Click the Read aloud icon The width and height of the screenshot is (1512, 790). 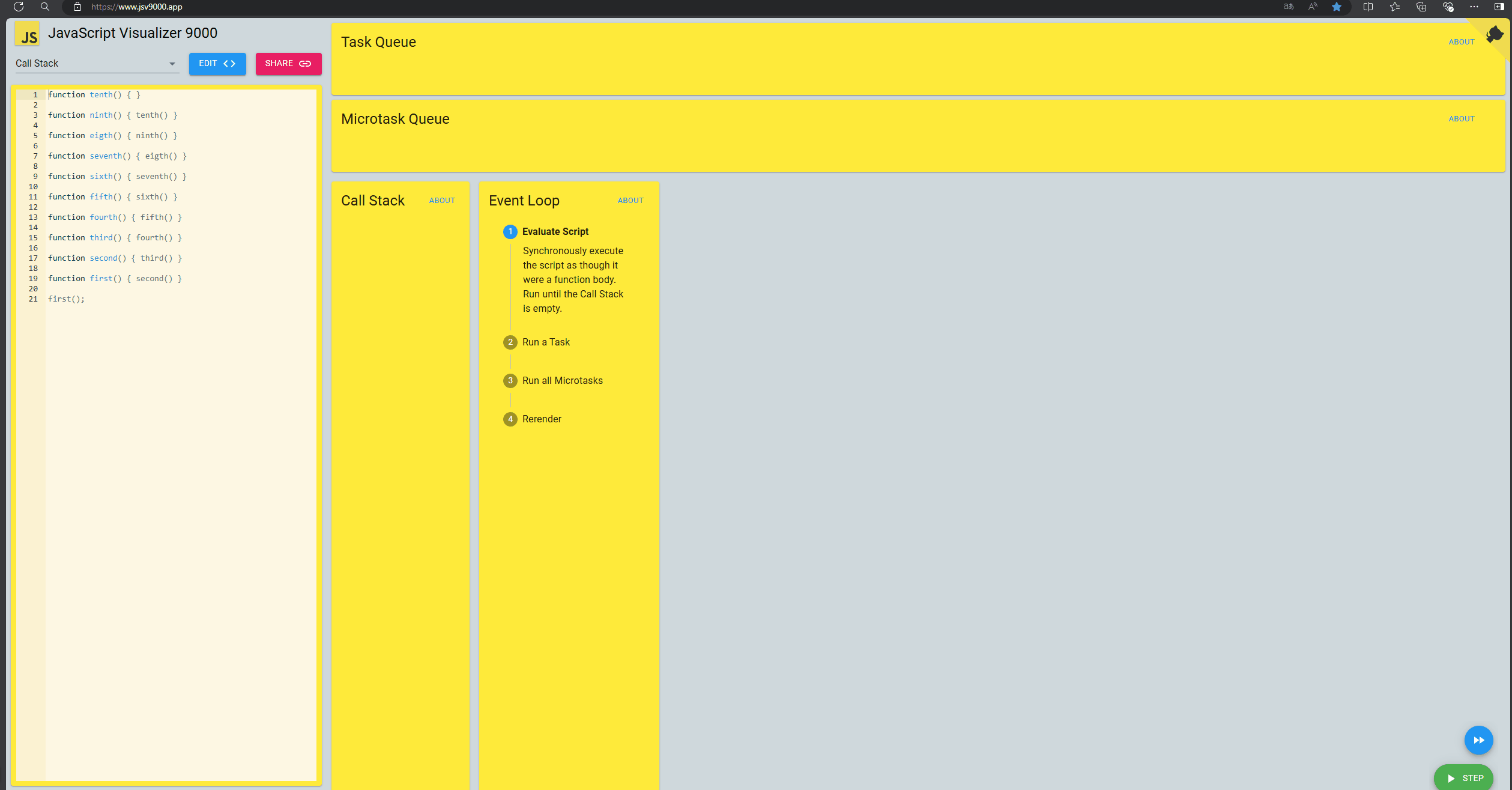tap(1313, 7)
